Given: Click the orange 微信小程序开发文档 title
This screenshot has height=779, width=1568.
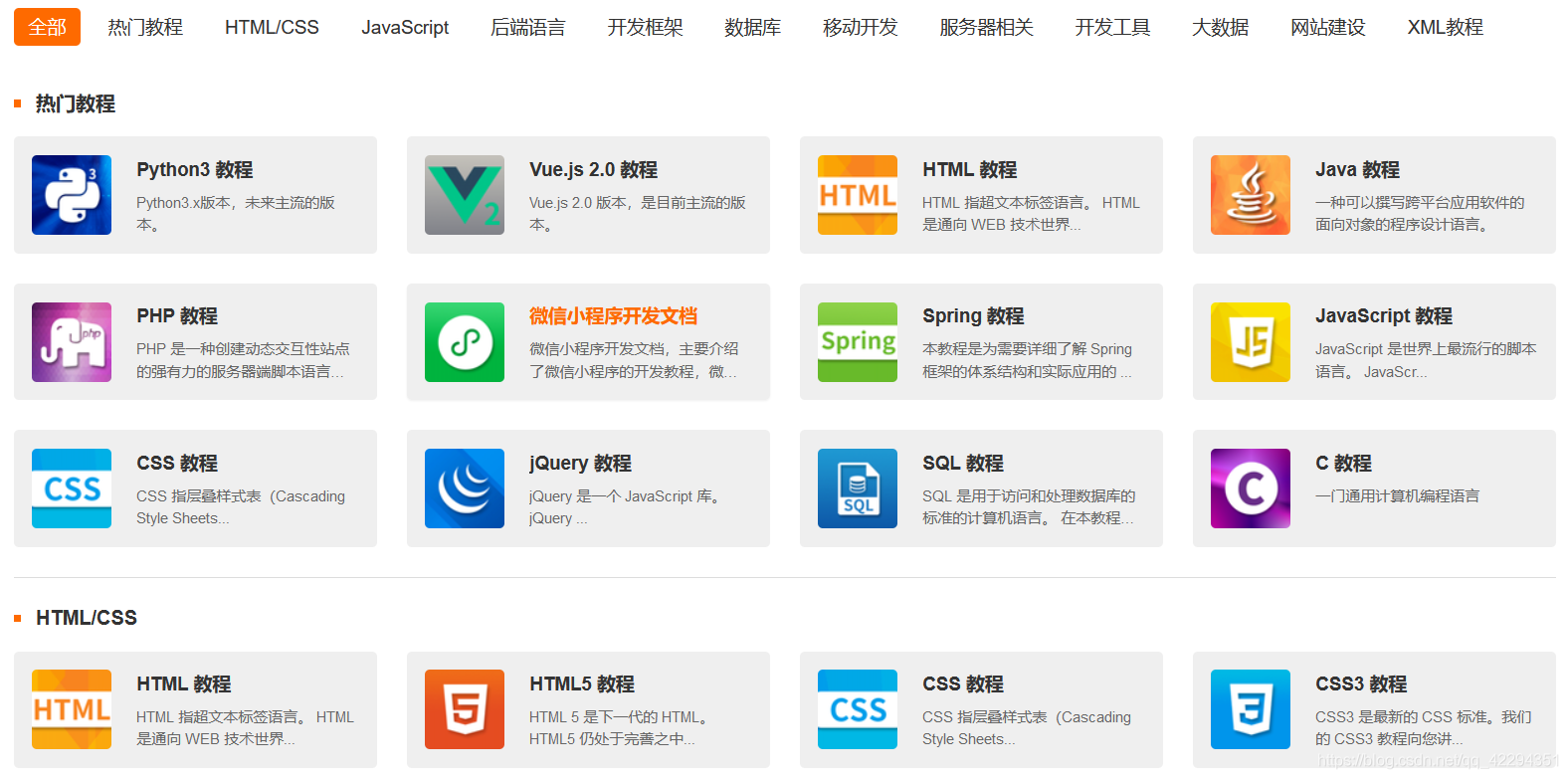Looking at the screenshot, I should [614, 316].
